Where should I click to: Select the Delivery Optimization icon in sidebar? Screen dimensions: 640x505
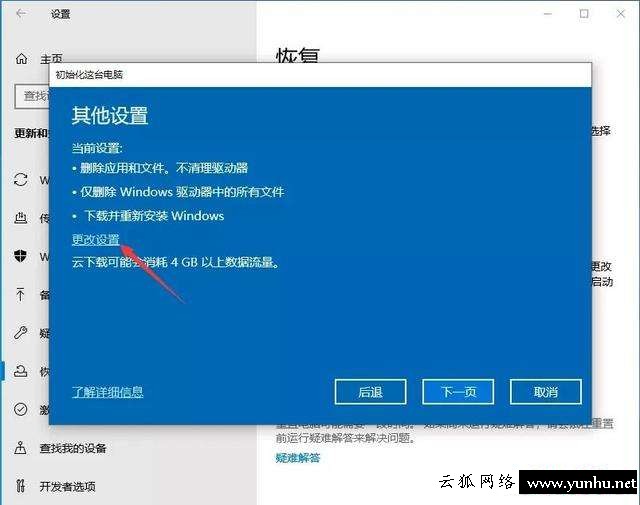21,218
